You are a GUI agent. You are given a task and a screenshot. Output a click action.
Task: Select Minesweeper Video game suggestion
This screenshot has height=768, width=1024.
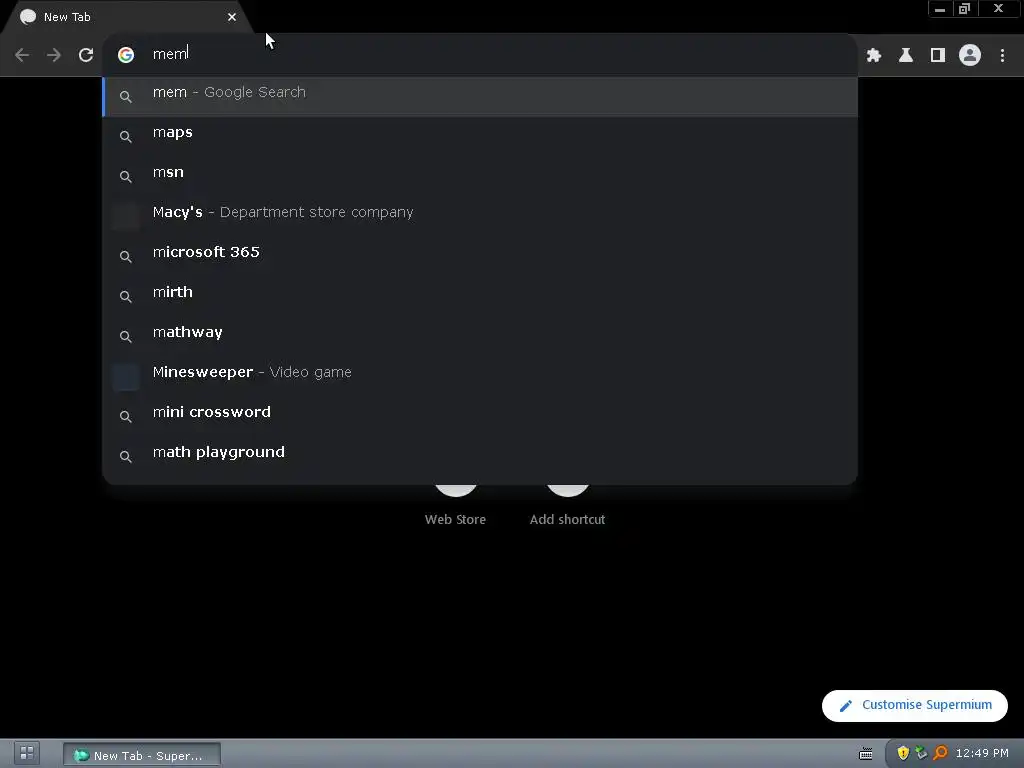click(480, 376)
